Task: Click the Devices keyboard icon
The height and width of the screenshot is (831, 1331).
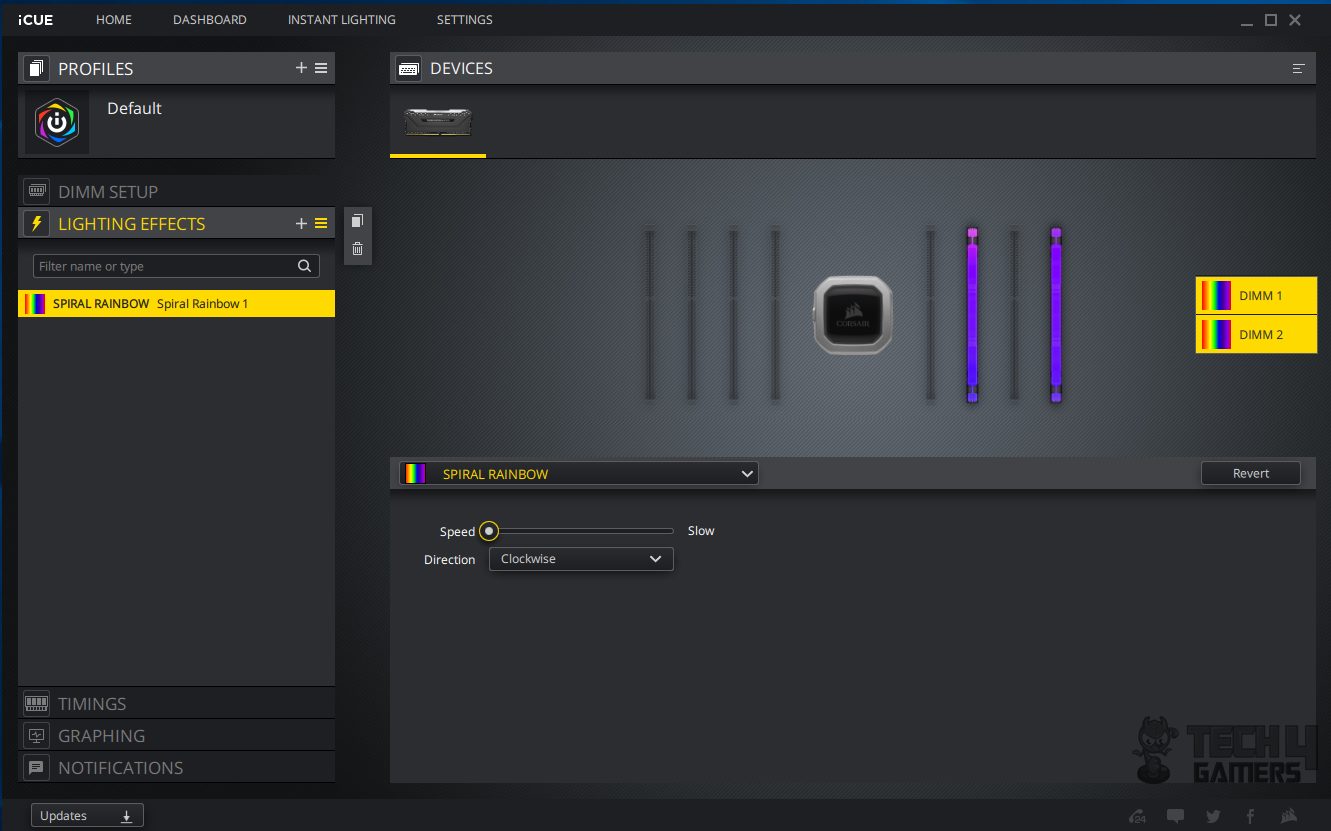Action: [408, 69]
